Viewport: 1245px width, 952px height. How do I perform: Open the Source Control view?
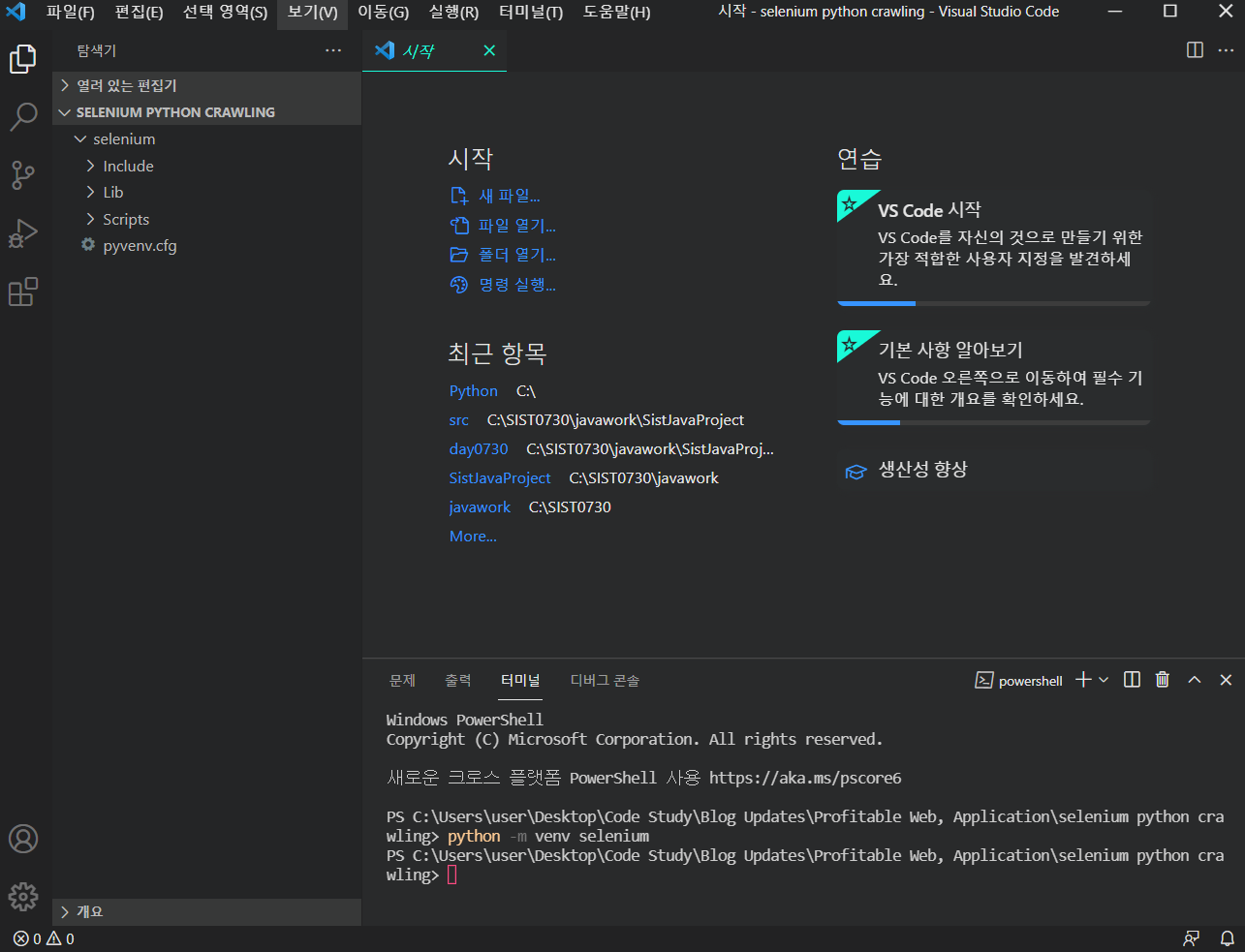[23, 175]
